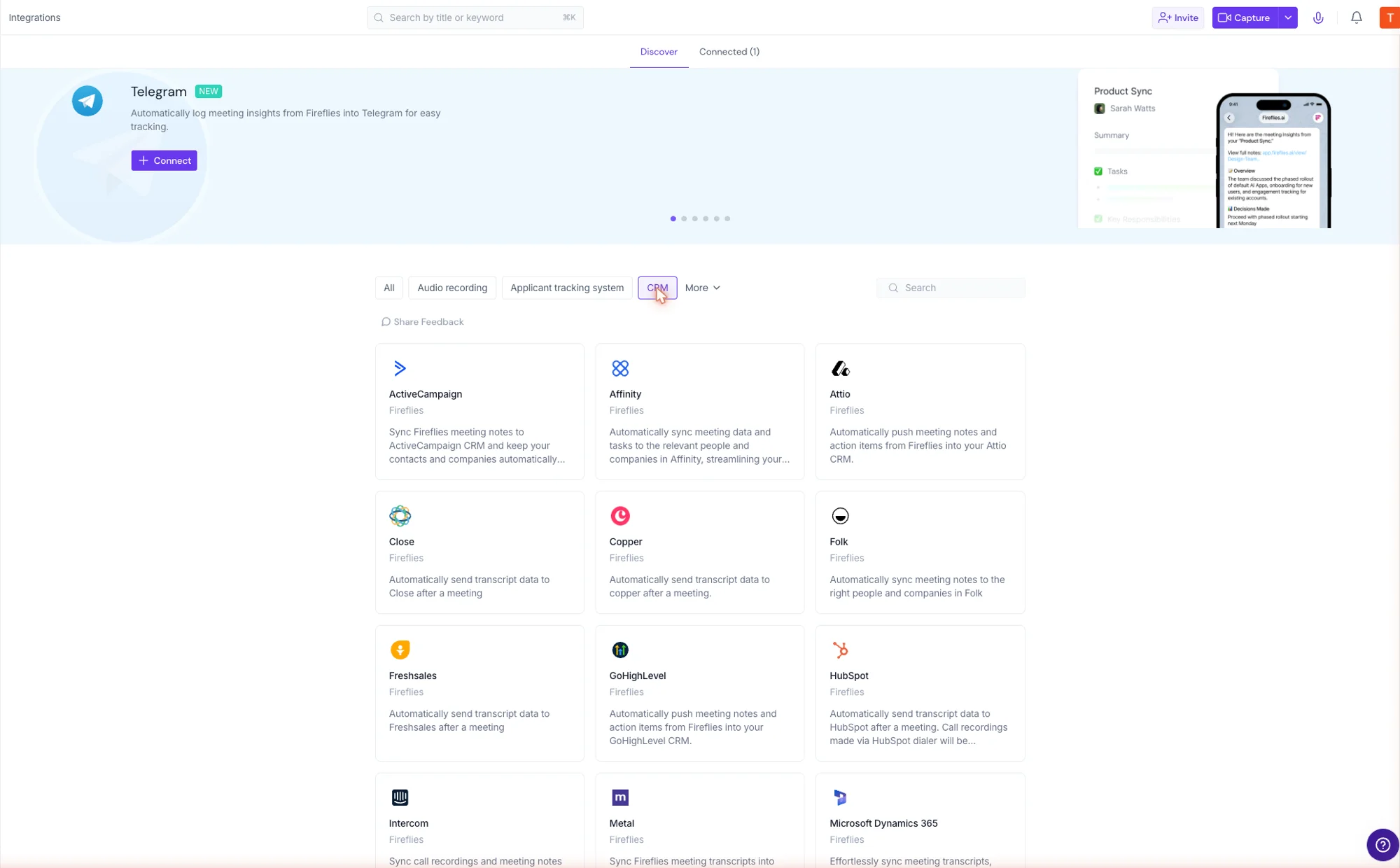Click the Product Sync phone preview image
This screenshot has height=868, width=1400.
tap(1273, 160)
